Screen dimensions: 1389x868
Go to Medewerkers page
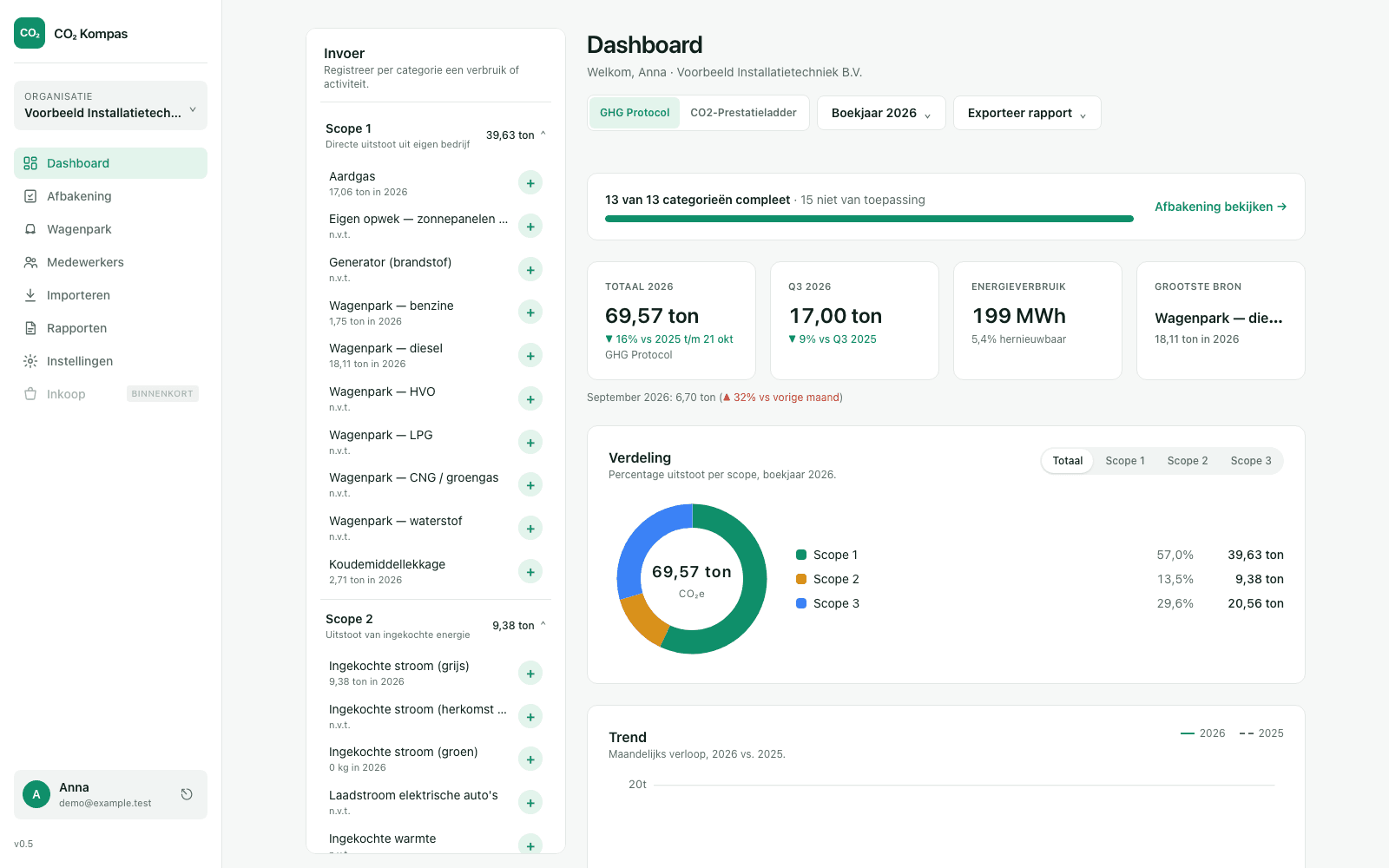110,262
